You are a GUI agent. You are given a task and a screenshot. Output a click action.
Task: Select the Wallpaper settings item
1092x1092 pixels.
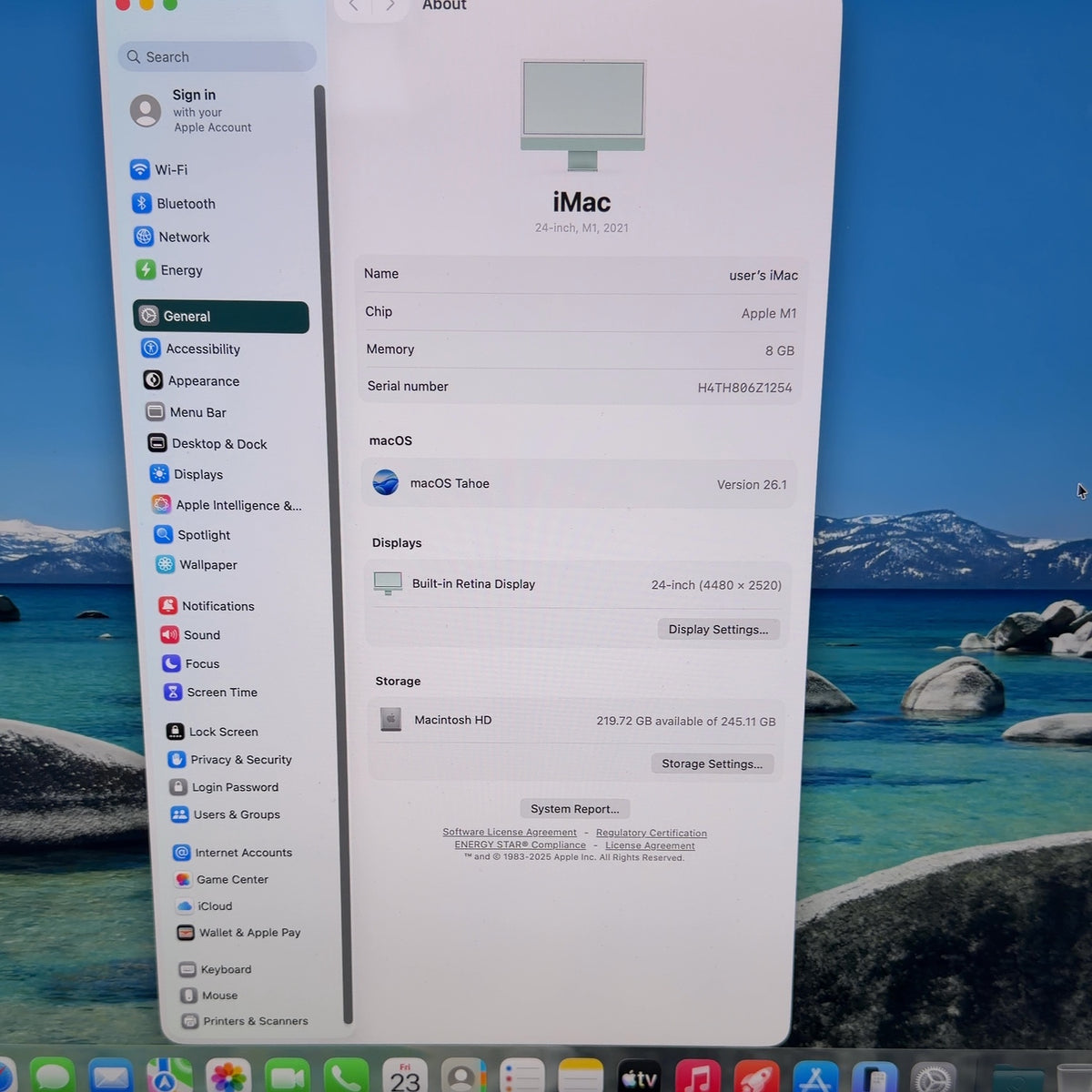point(197,564)
